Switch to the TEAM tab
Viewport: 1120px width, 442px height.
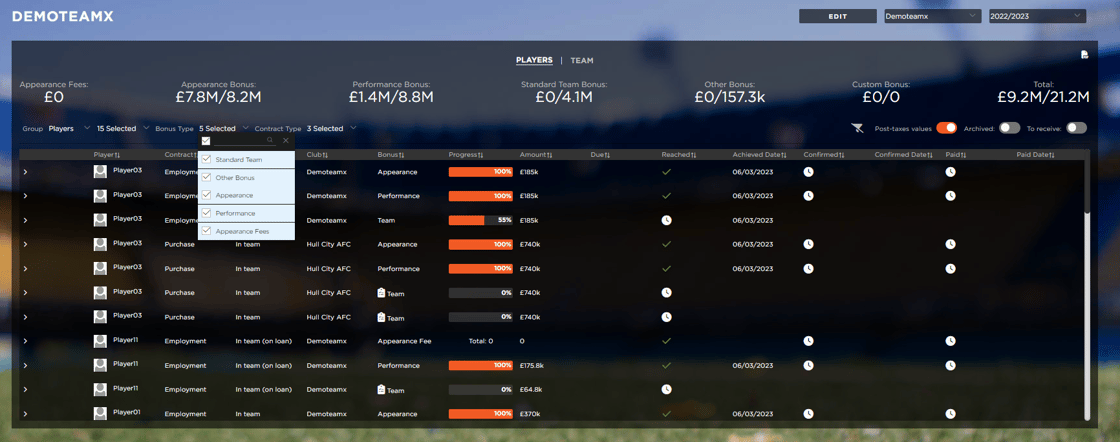[x=582, y=61]
